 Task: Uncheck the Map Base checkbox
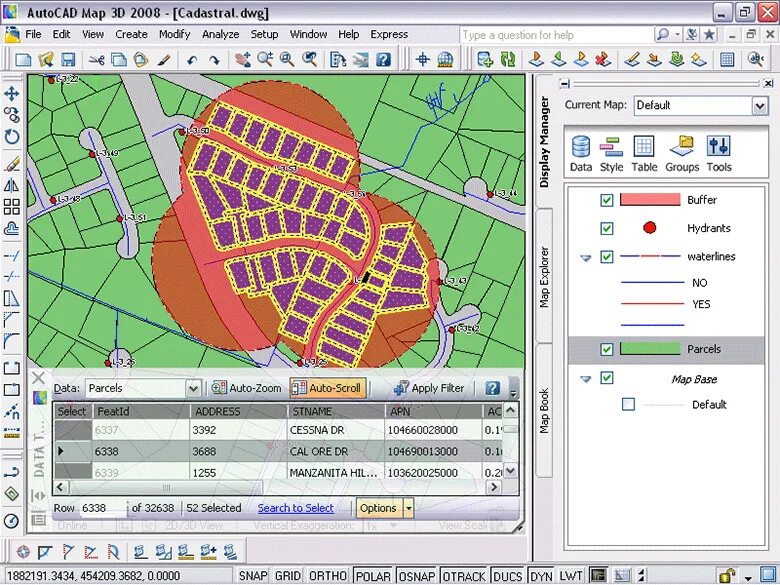coord(606,378)
